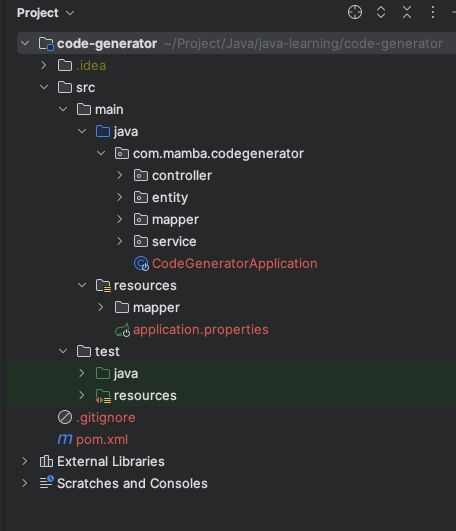The width and height of the screenshot is (456, 531).
Task: Click the Select Opened File crosshair icon
Action: 355,13
